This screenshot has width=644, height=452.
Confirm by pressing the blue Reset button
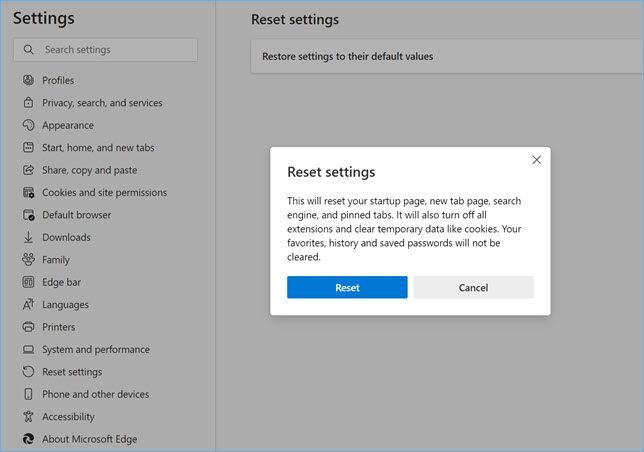[347, 288]
